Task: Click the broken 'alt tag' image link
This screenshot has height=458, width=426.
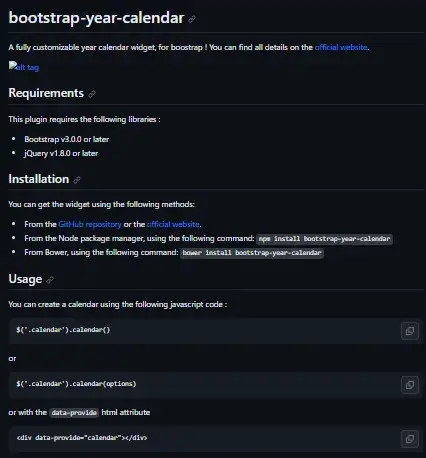Action: 24,67
